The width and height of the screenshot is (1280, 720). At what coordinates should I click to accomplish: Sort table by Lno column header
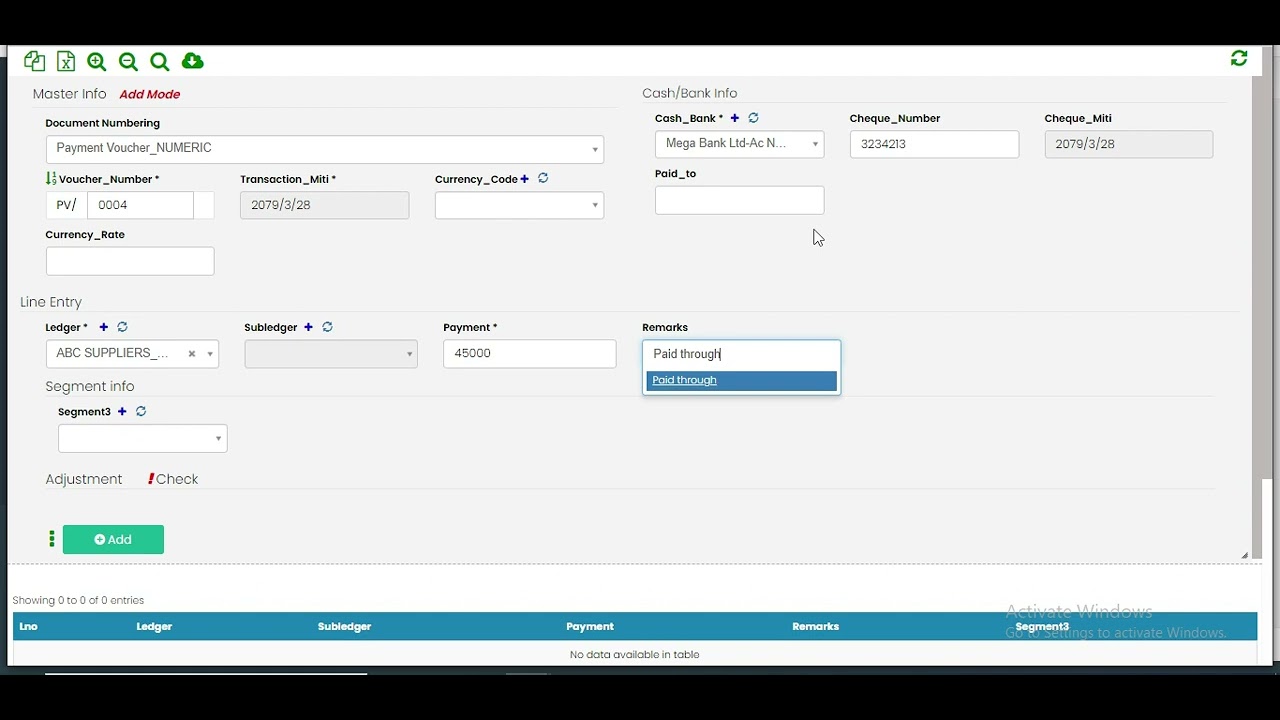(28, 627)
